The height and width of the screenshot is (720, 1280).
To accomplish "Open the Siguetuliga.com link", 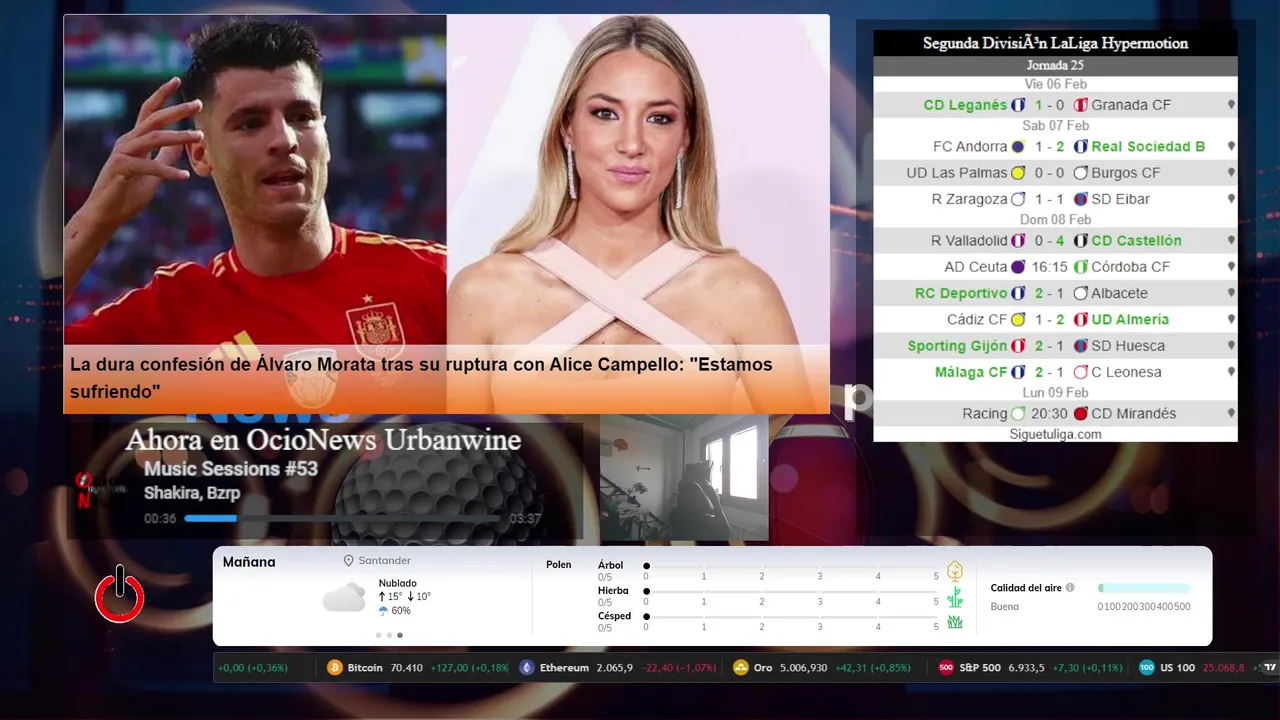I will 1055,434.
